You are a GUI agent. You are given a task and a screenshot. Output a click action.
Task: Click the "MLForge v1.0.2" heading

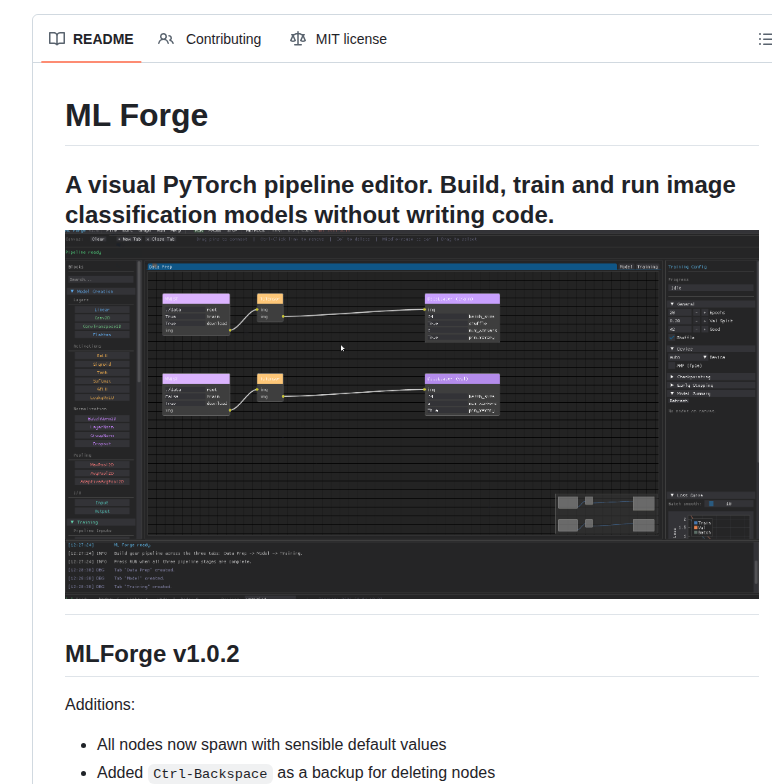[x=152, y=654]
